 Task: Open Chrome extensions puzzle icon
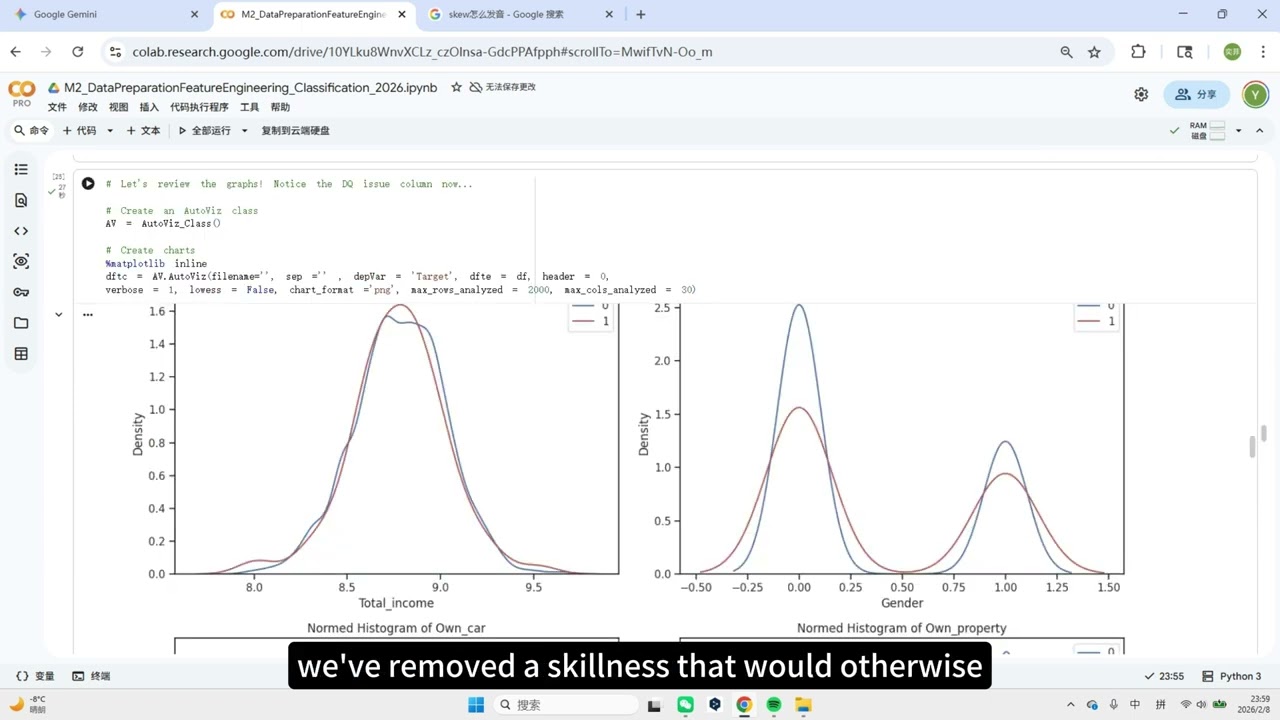point(1138,52)
